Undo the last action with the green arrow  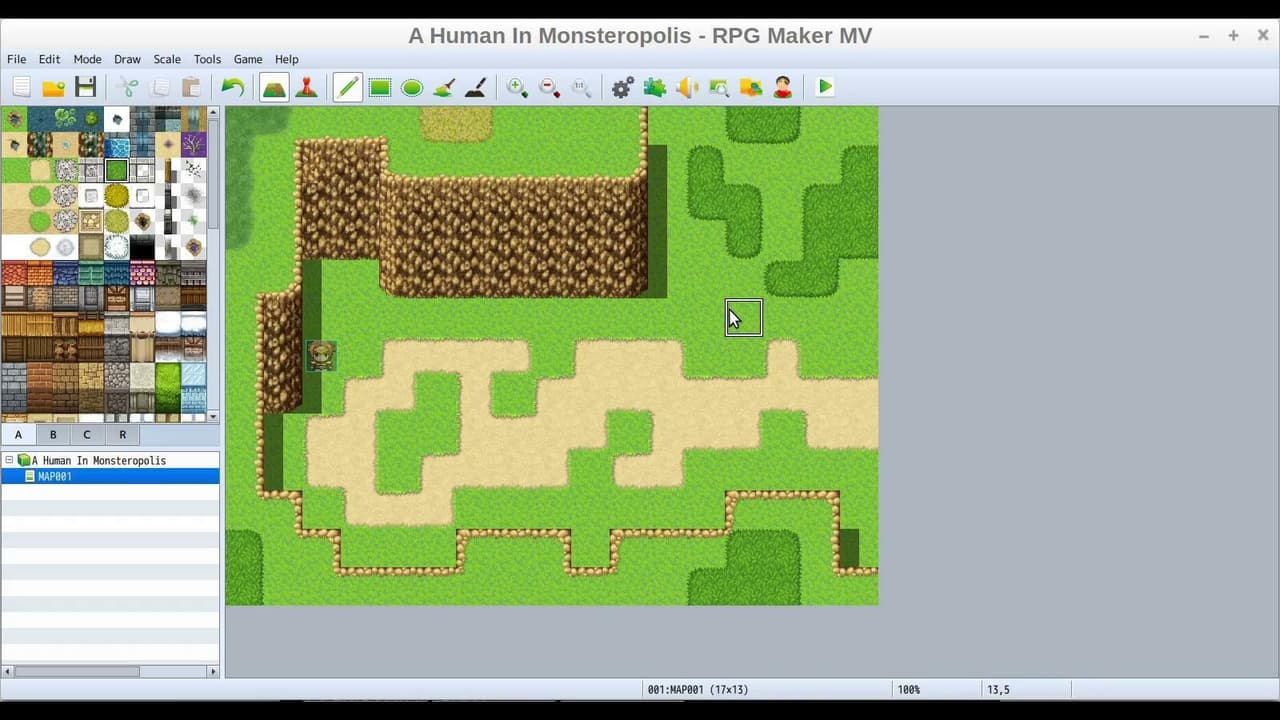[x=233, y=87]
